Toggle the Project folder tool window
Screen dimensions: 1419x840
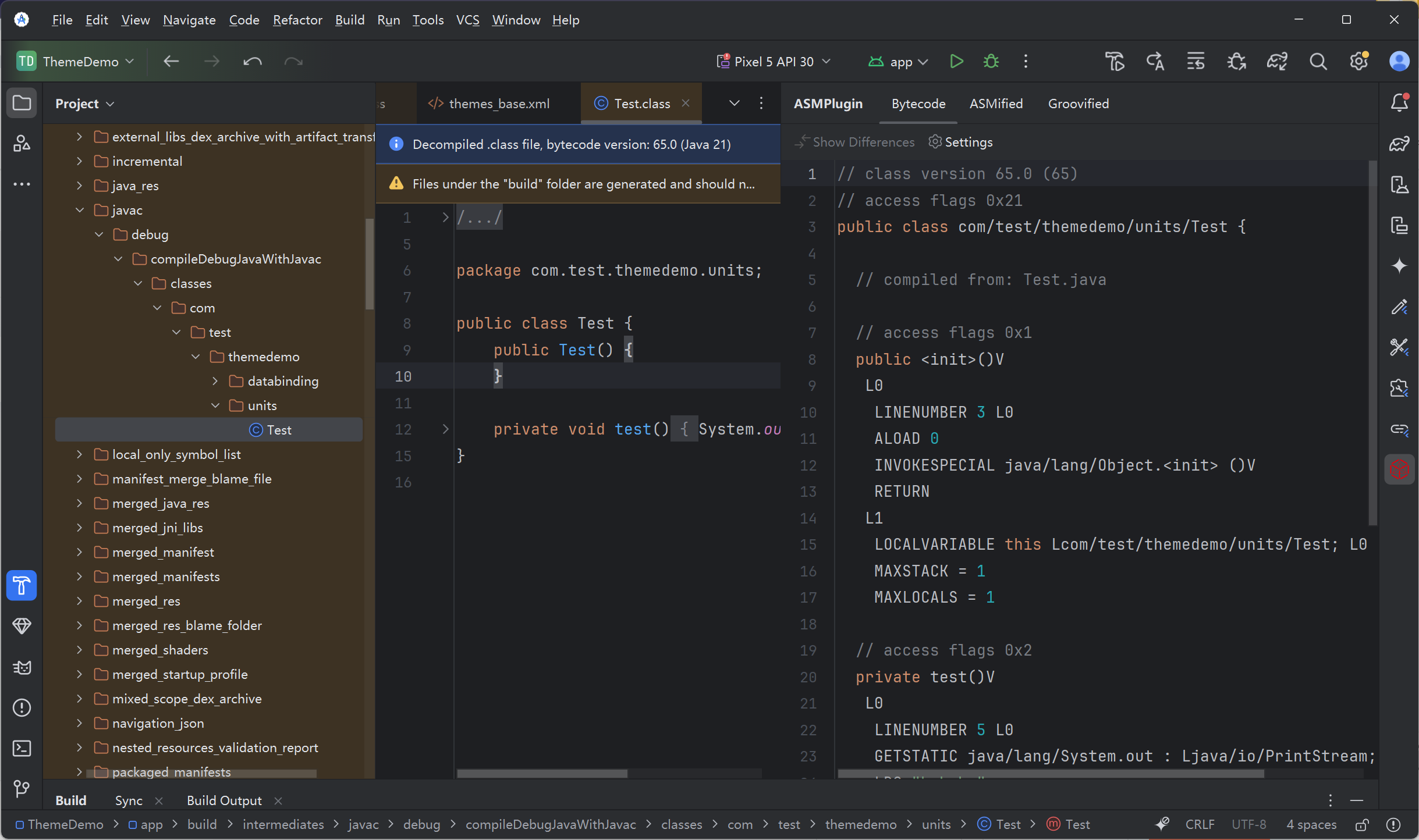point(22,103)
